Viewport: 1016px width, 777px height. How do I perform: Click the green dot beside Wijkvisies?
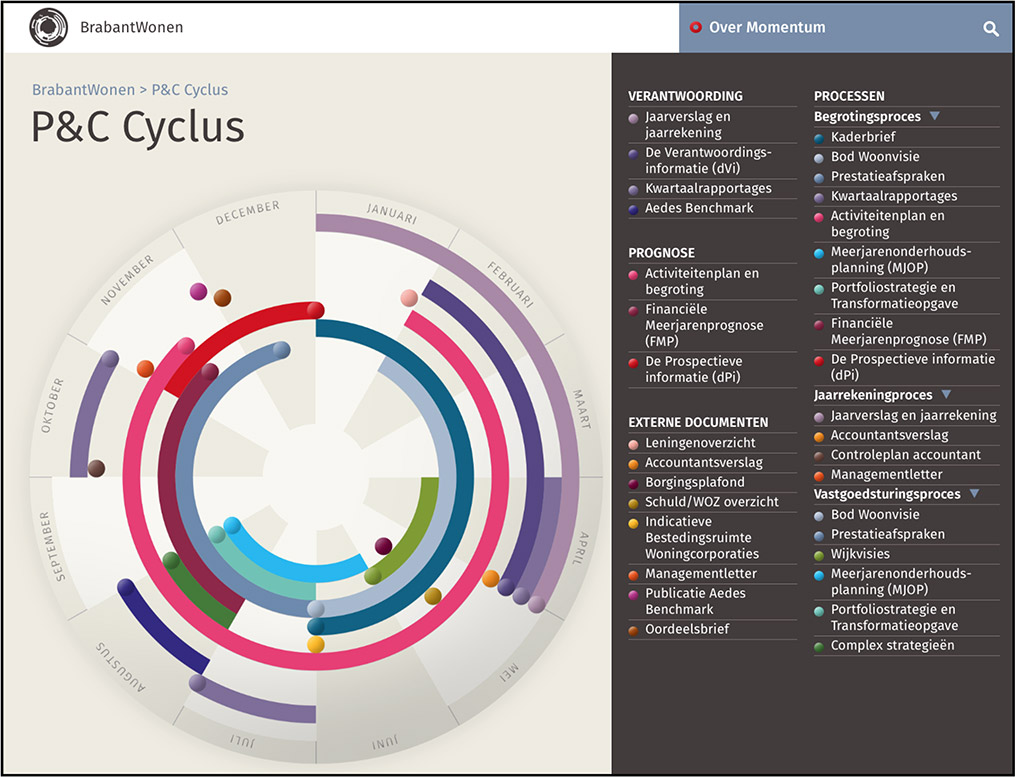coord(820,555)
